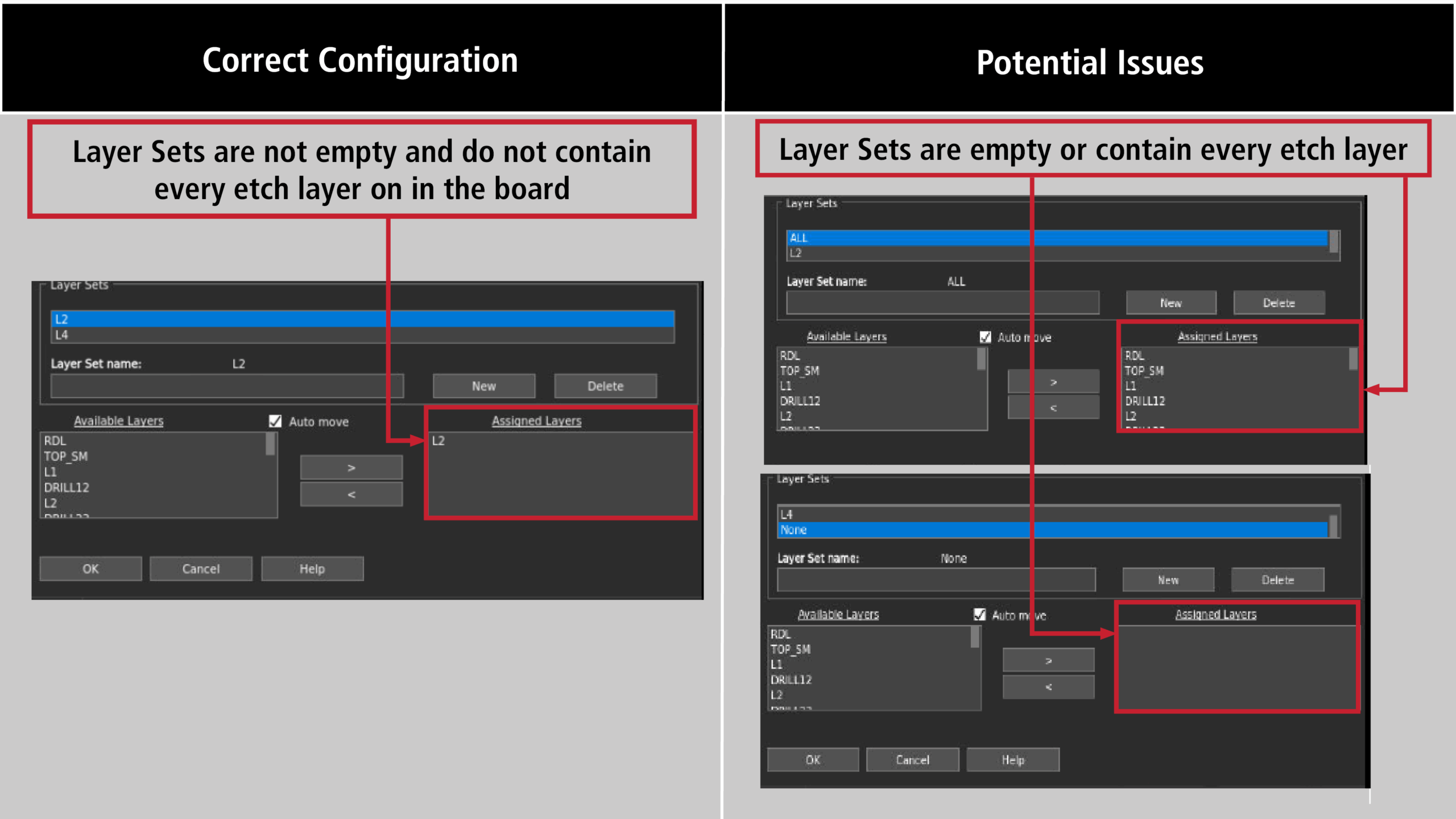Select DRILL12 in the Correct Configuration Available Layers list

67,487
